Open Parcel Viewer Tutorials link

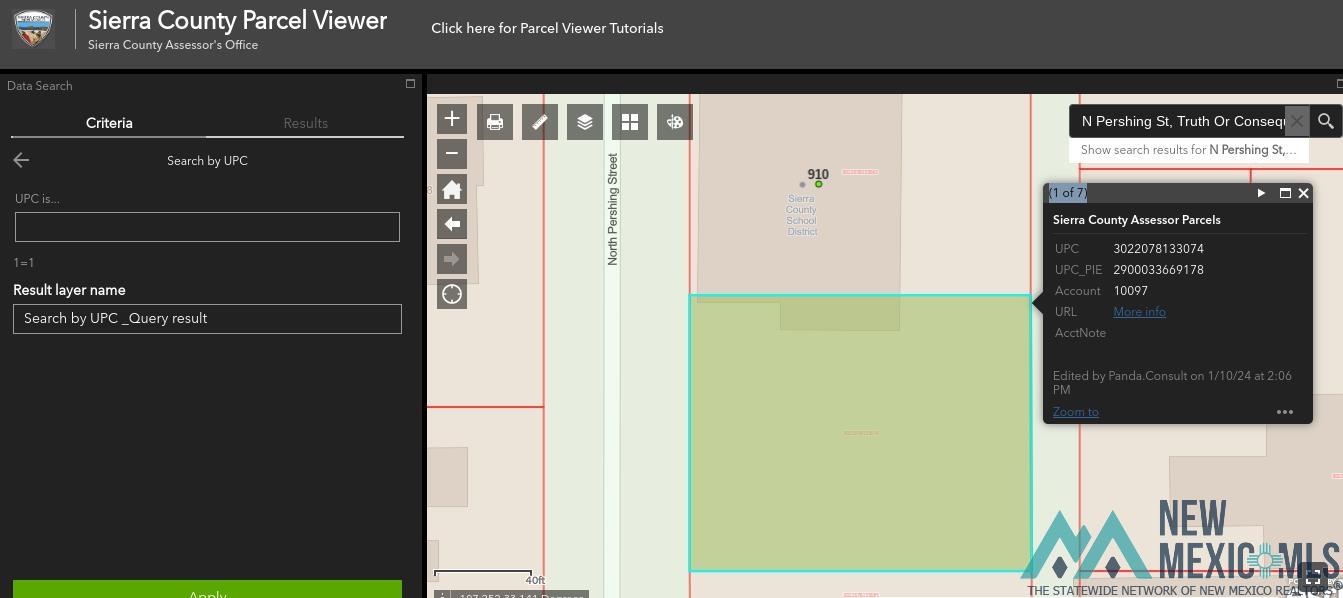(547, 28)
